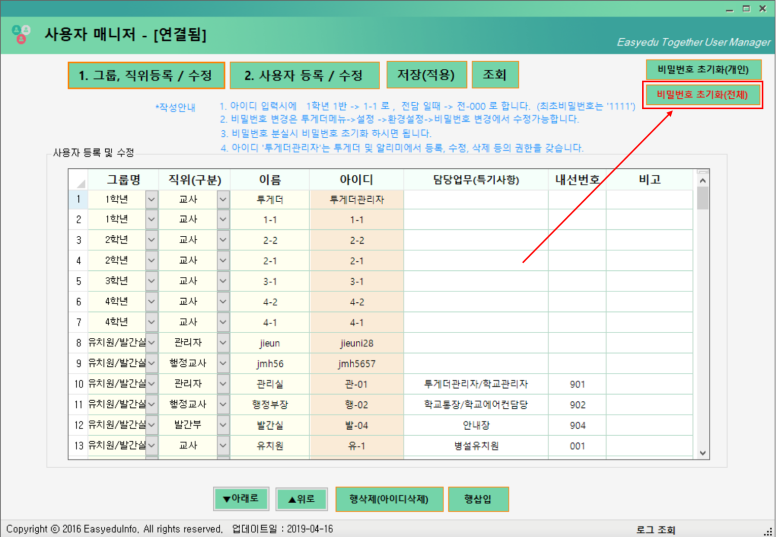
Task: Click duty cell 학교통장/학교에어컨담당
Action: pos(476,404)
